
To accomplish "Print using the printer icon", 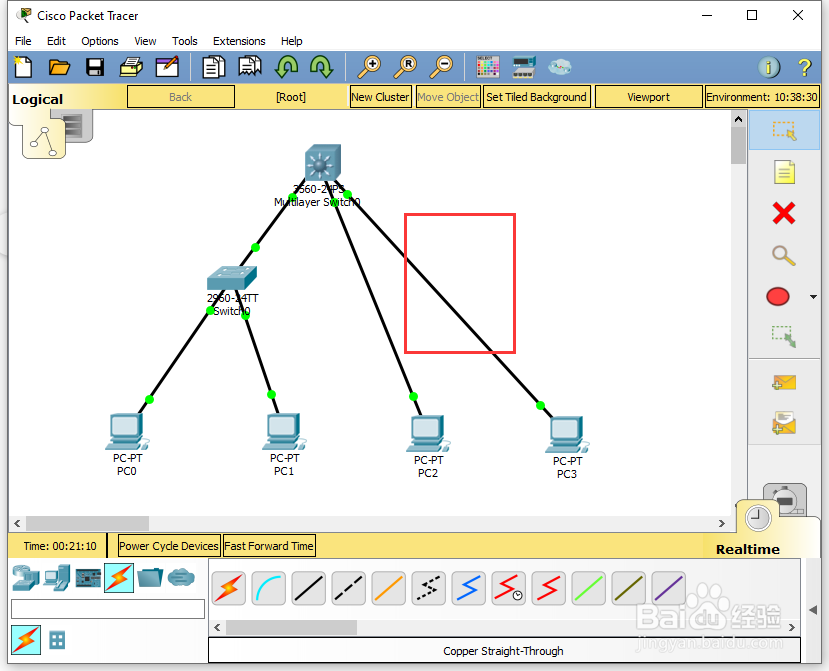I will pyautogui.click(x=131, y=67).
